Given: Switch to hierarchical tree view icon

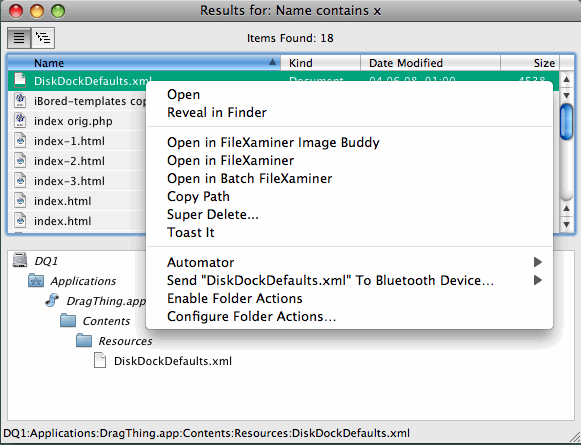Looking at the screenshot, I should 43,38.
